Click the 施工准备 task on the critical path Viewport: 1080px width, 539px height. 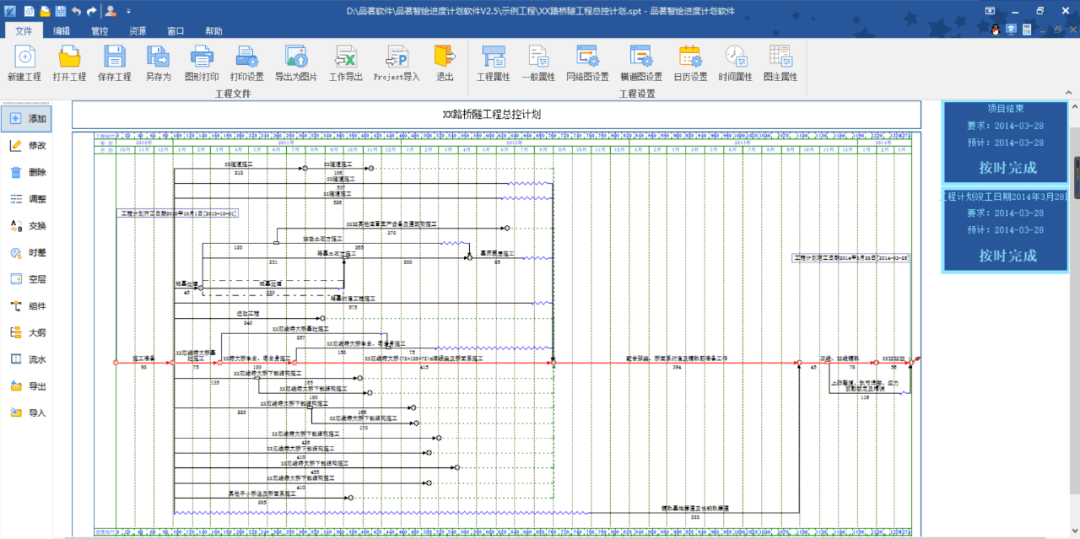pos(144,359)
